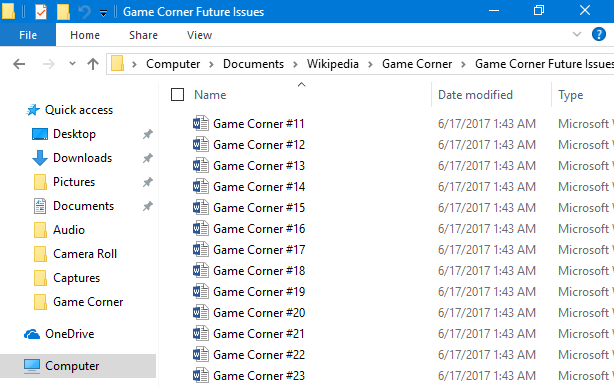The height and width of the screenshot is (388, 614).
Task: Select the file Game Corner #12
Action: 258,145
